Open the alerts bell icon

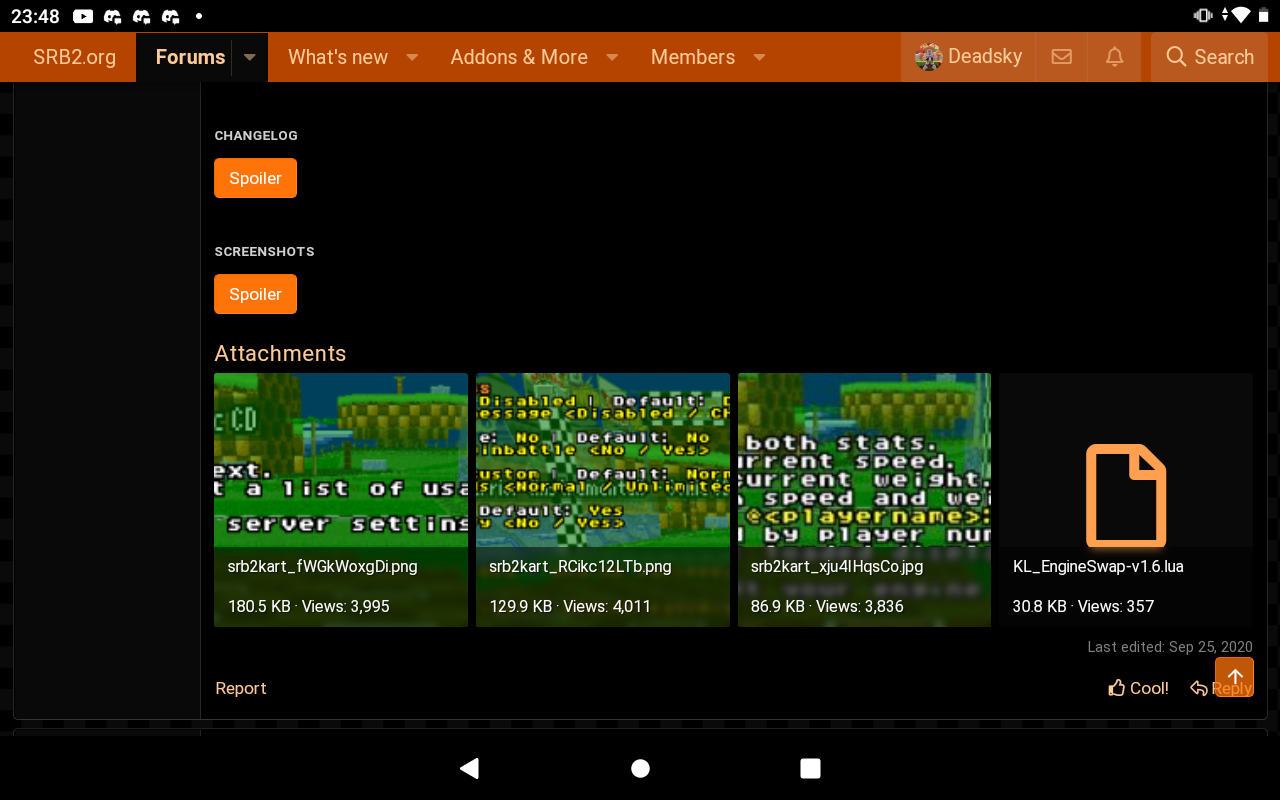pyautogui.click(x=1114, y=57)
